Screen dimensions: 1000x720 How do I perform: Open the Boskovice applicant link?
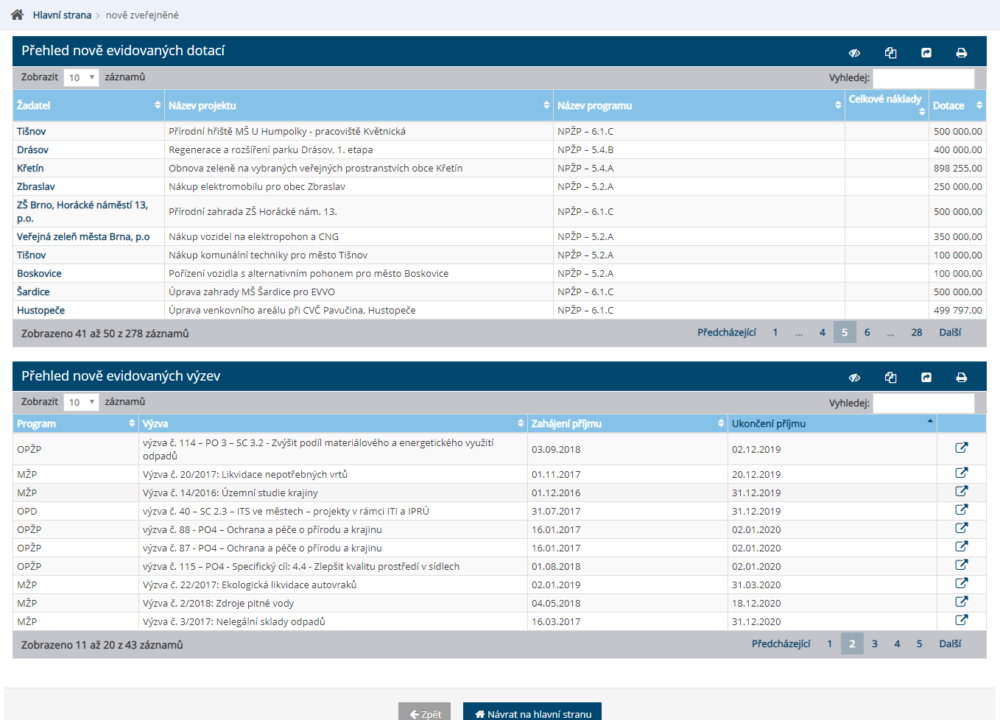click(39, 273)
